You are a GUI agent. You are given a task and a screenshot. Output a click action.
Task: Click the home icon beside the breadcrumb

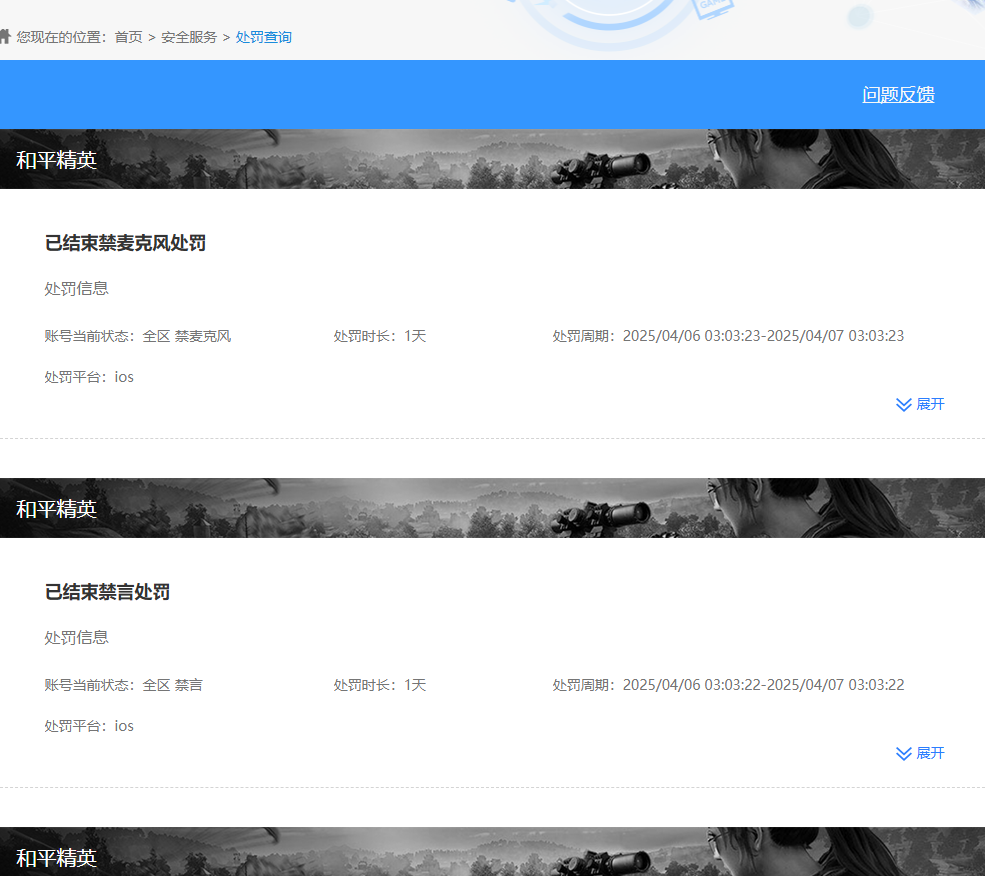coord(8,36)
